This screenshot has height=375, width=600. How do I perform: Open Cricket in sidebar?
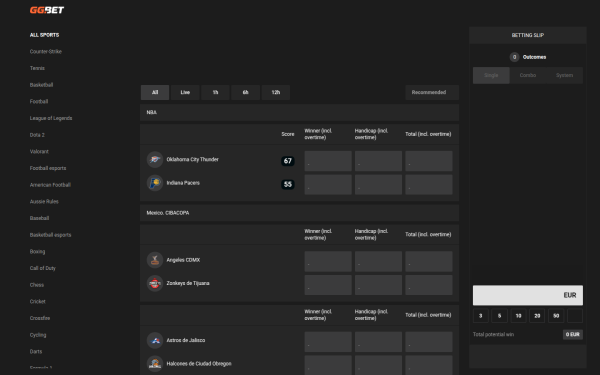(38, 302)
